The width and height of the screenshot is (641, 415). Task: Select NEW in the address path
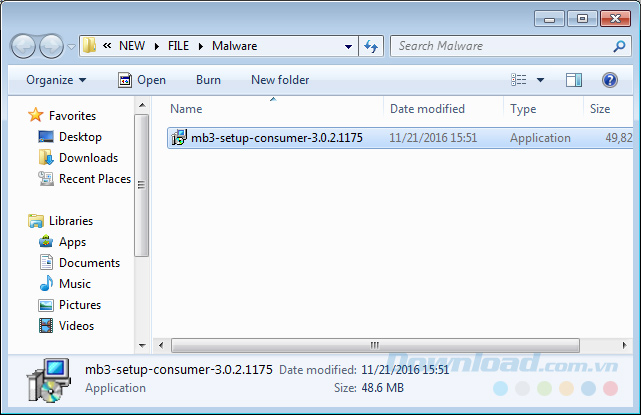pyautogui.click(x=132, y=46)
